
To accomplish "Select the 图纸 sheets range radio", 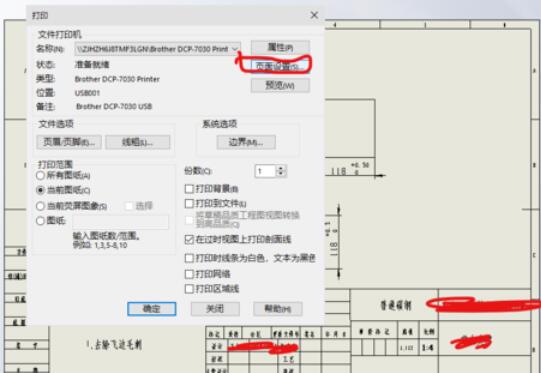I will tap(40, 220).
